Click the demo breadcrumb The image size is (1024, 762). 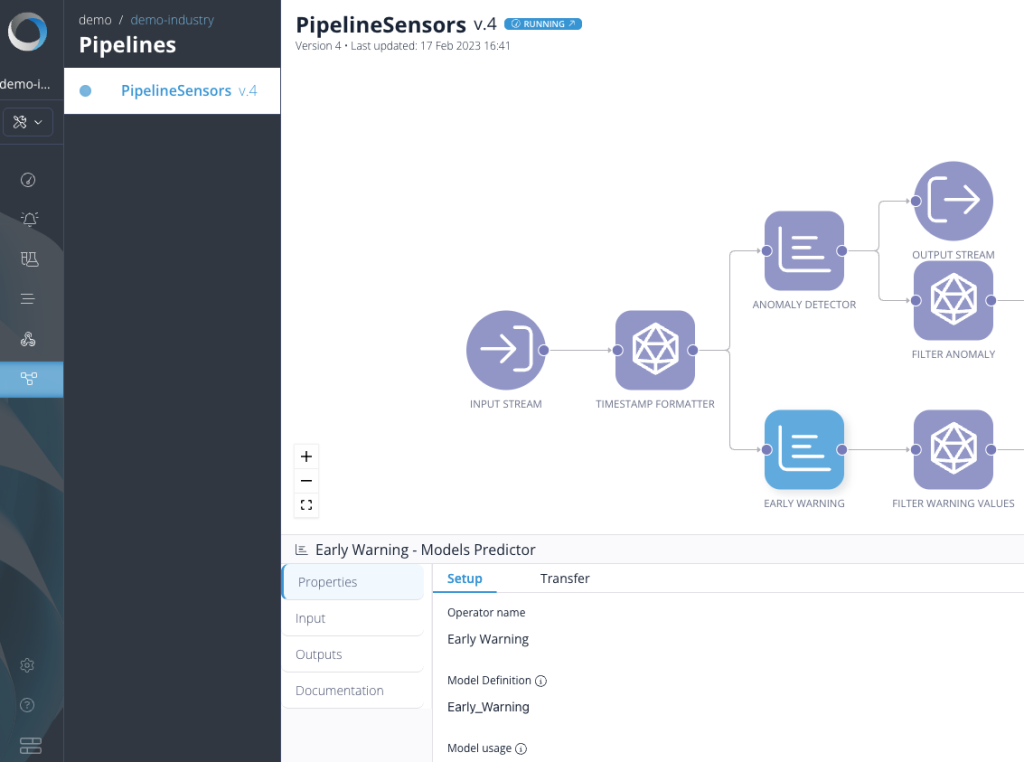click(95, 20)
